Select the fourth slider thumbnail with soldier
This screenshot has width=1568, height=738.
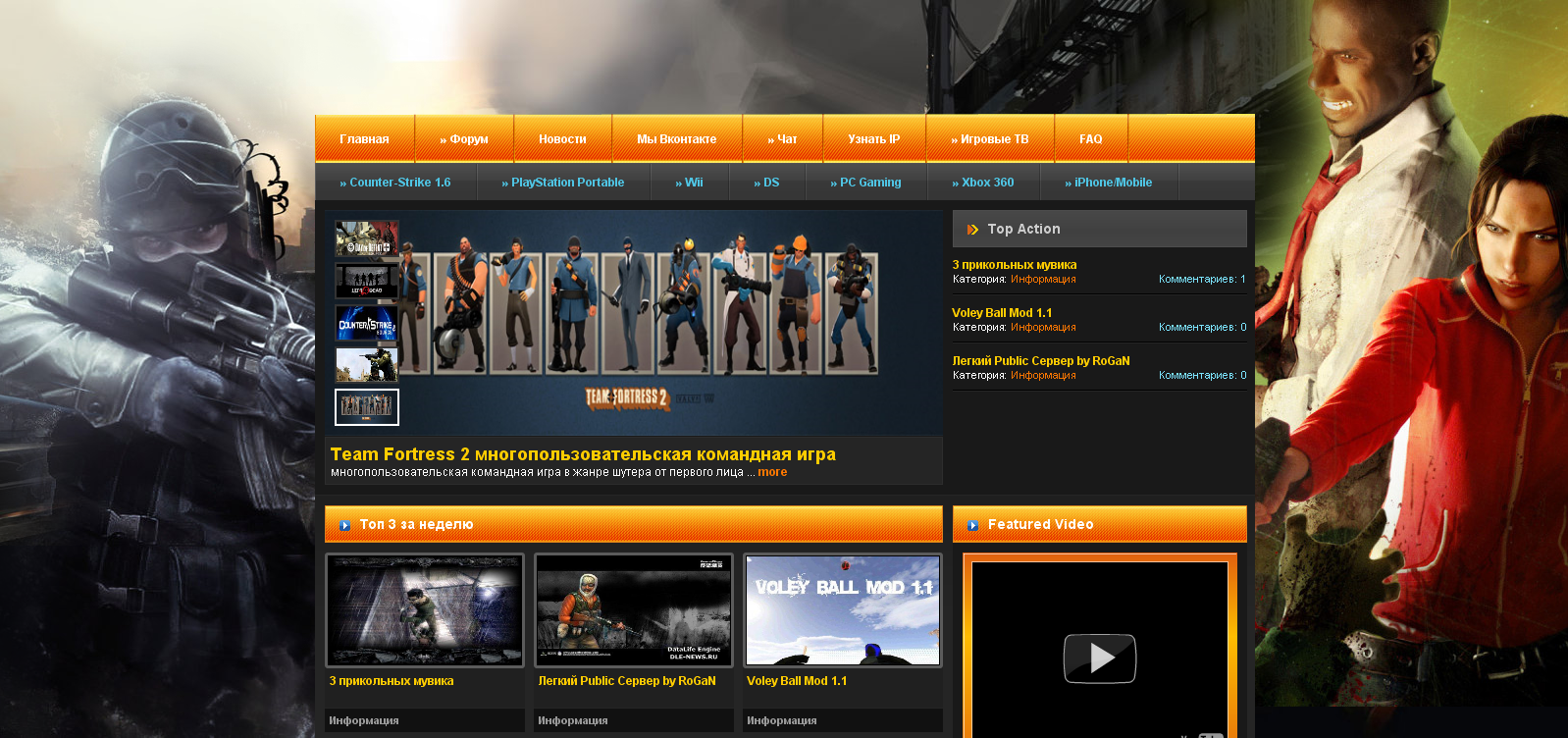click(x=367, y=365)
